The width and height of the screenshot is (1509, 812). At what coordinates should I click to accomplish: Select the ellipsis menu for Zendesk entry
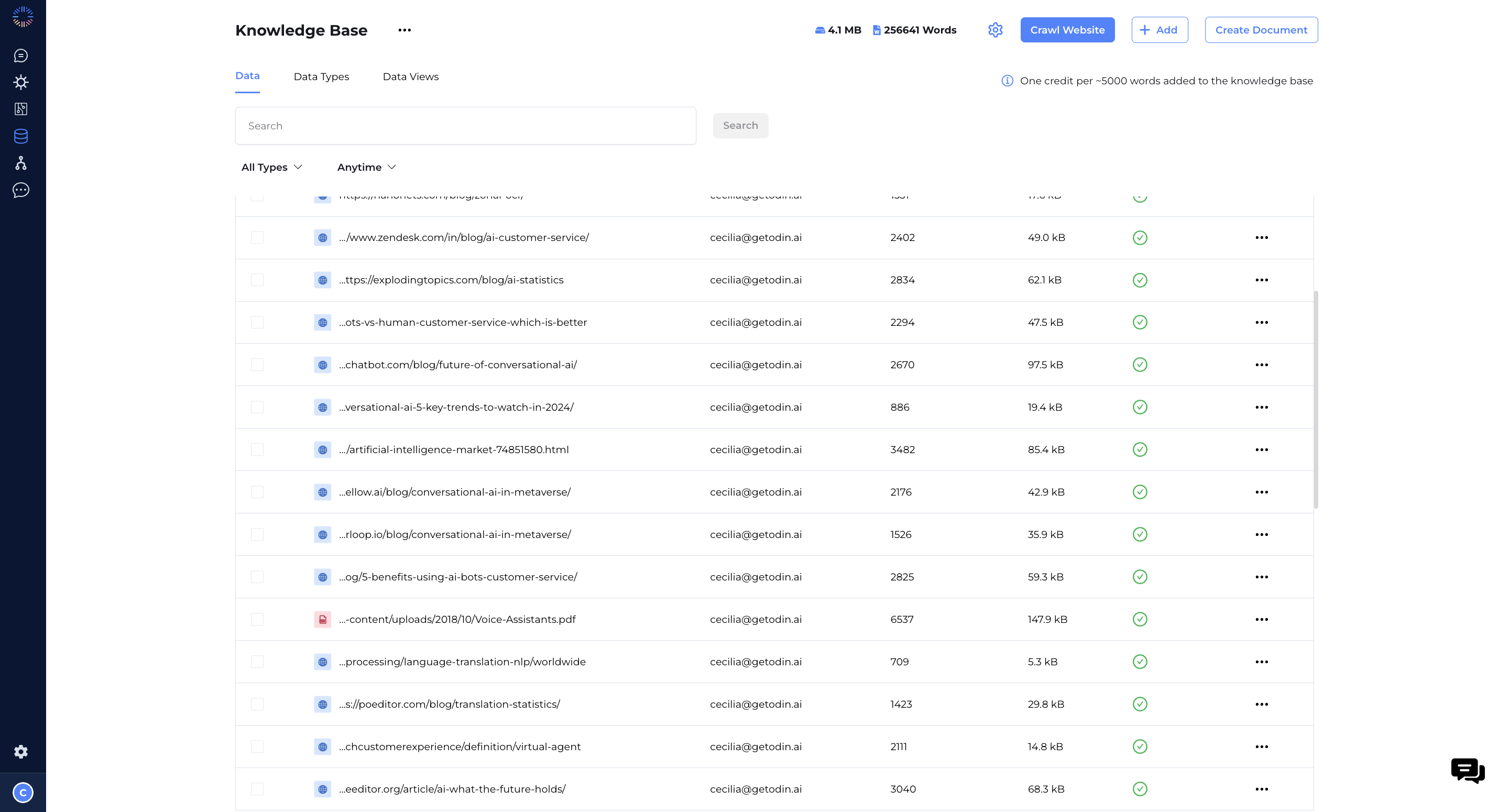(1262, 237)
